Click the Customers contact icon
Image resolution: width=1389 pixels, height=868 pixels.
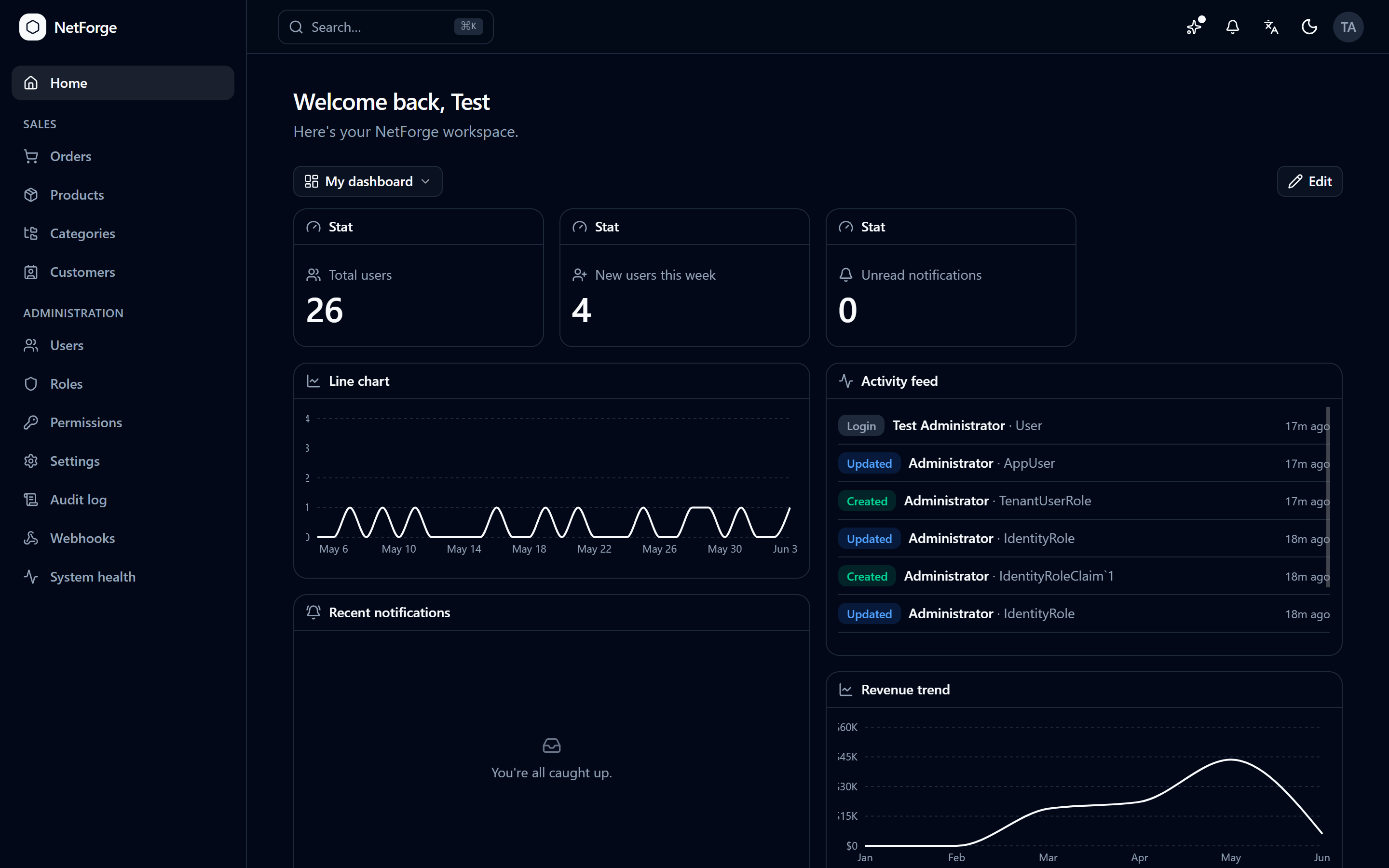(x=31, y=272)
